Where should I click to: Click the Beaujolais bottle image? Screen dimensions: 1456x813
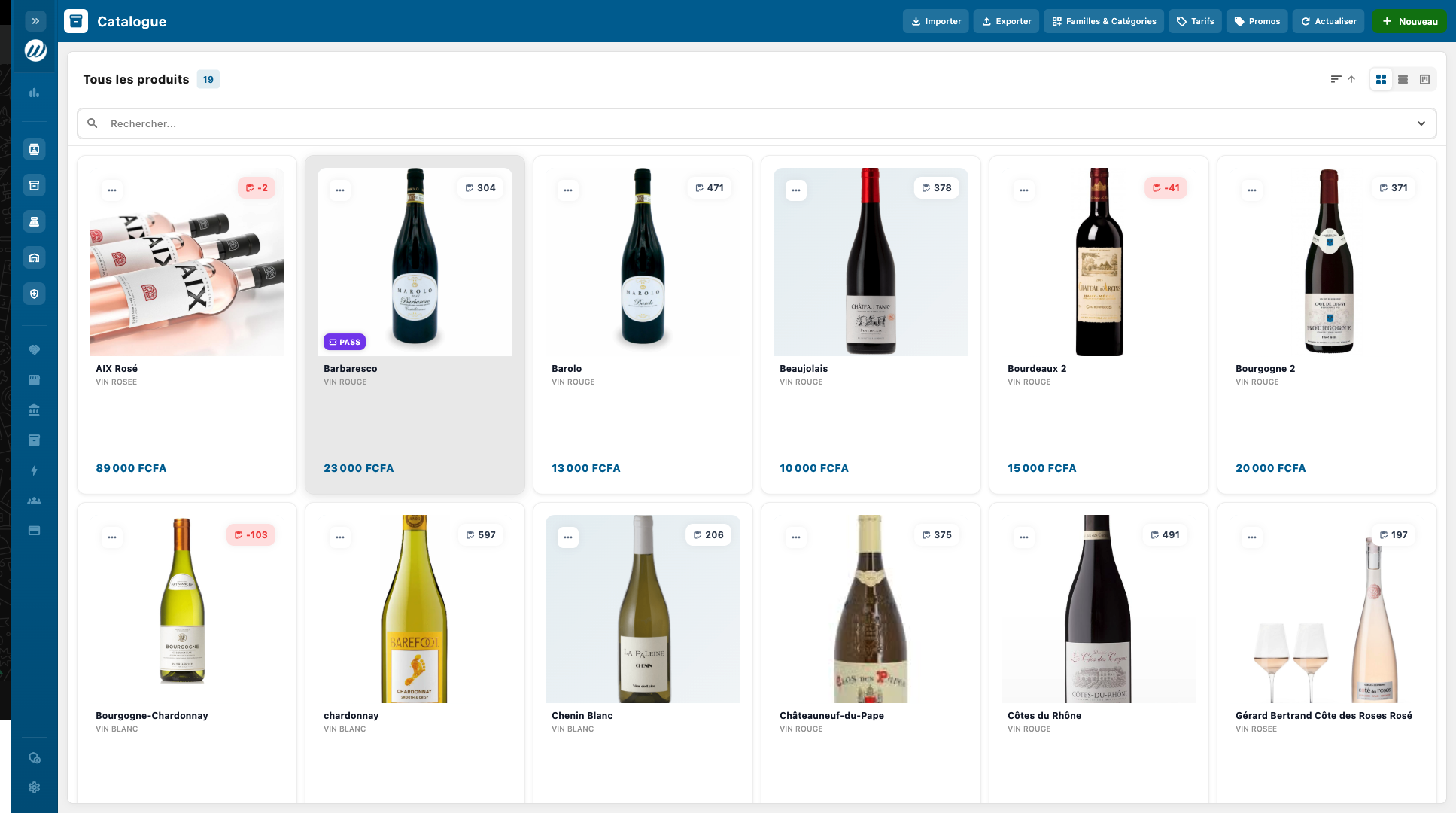pos(871,262)
